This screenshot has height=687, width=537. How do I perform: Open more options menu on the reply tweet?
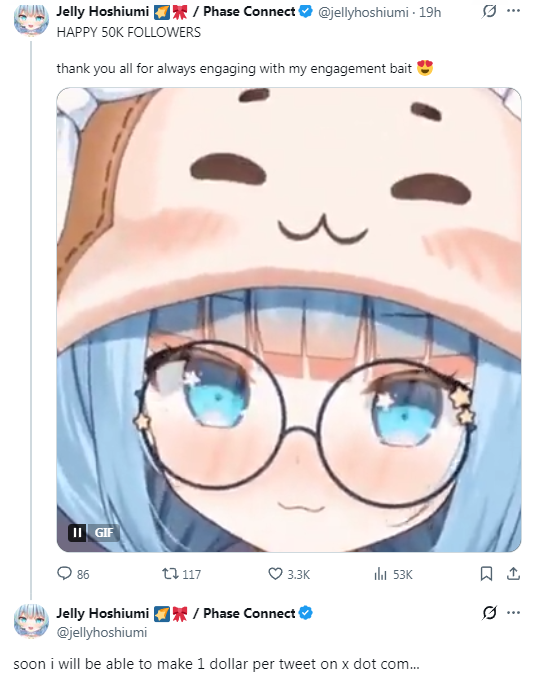click(x=513, y=612)
